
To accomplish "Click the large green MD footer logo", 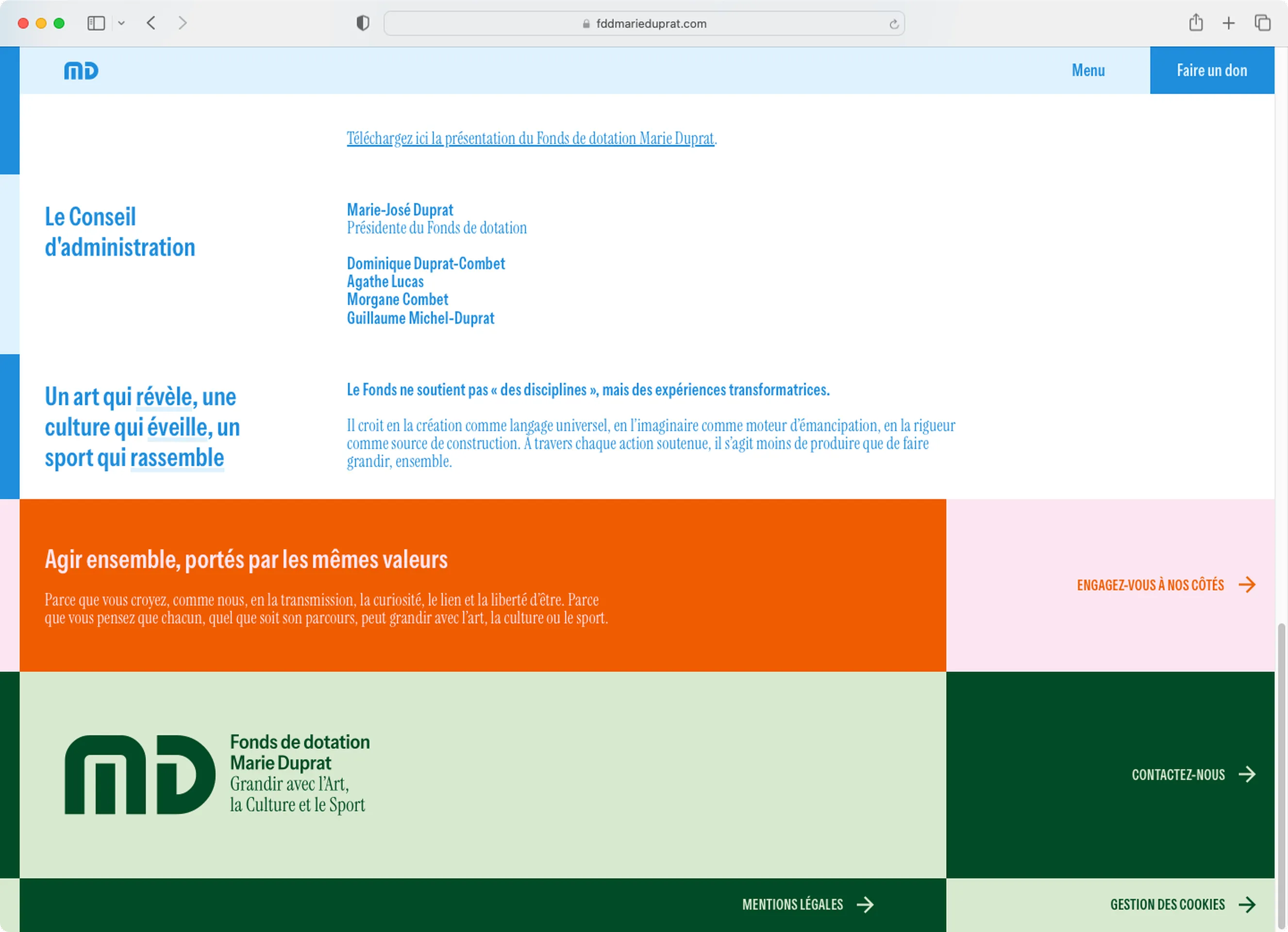I will click(x=140, y=775).
